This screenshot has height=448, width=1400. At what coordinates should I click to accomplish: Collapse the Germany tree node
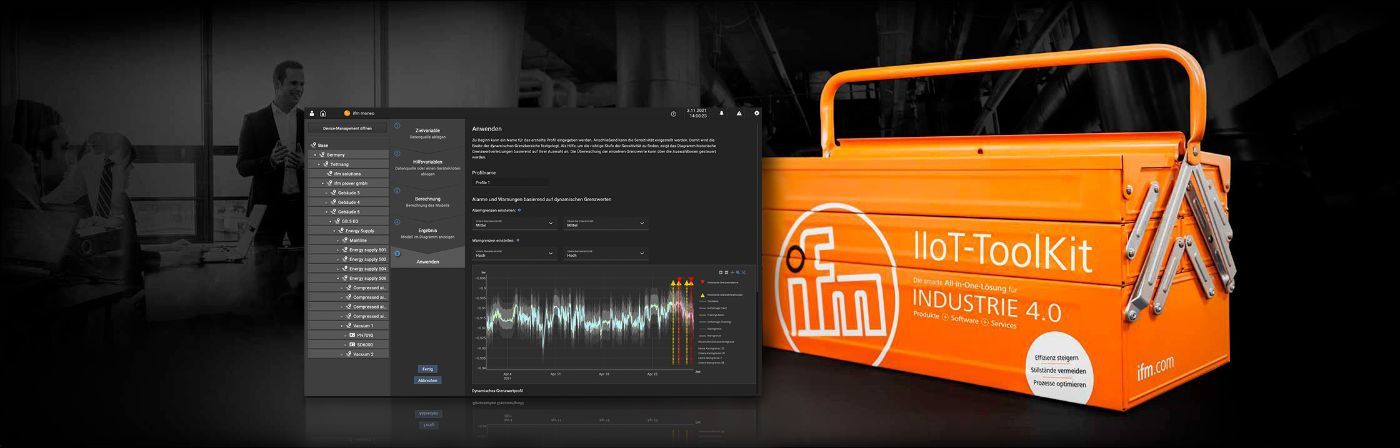coord(315,155)
